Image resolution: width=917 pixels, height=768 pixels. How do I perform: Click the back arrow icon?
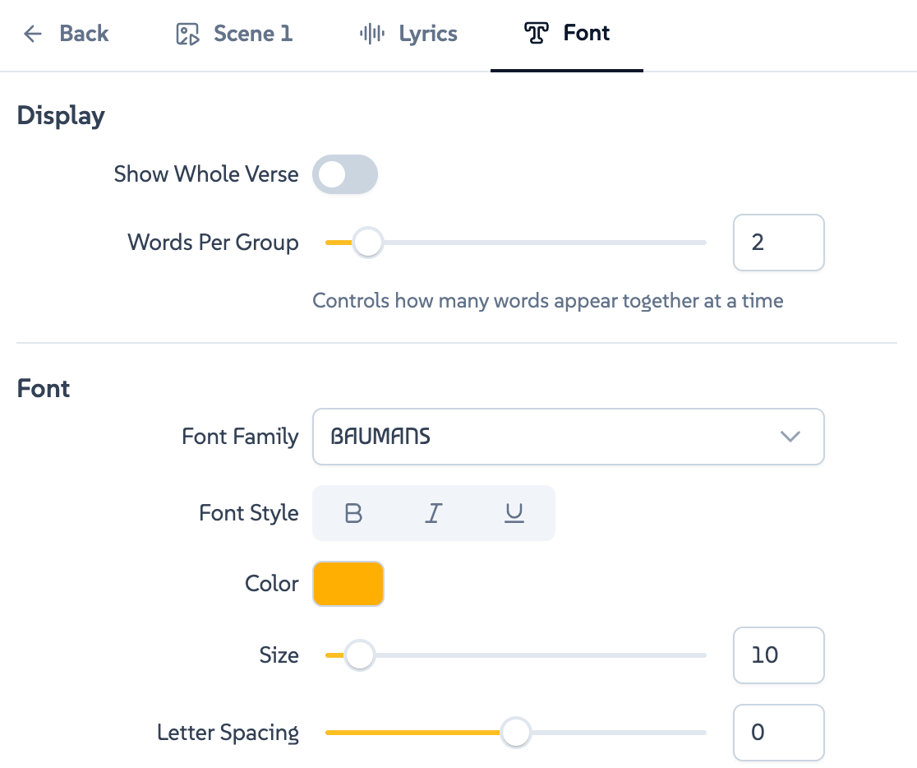click(33, 34)
